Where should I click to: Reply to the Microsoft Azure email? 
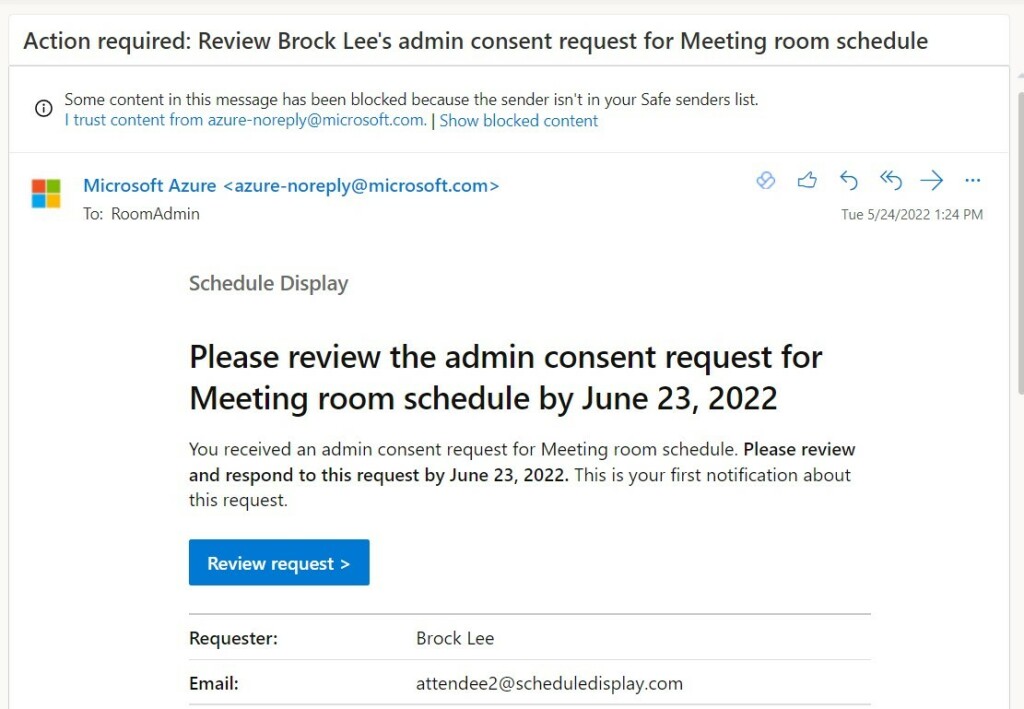[x=849, y=181]
